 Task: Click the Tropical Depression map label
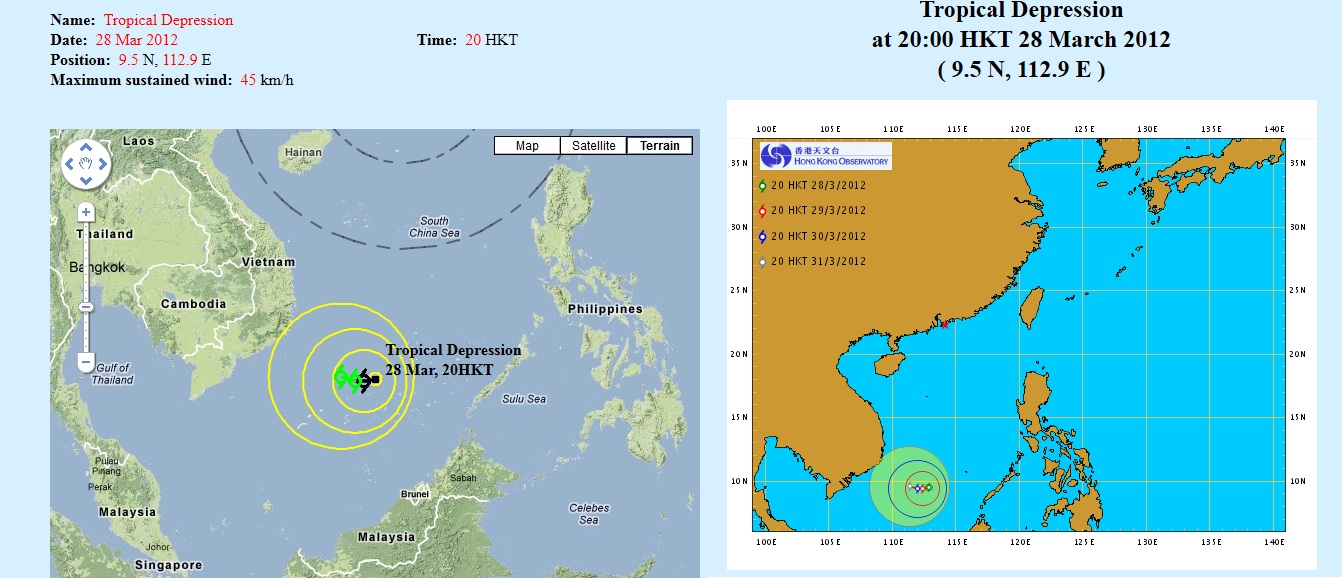(x=453, y=350)
